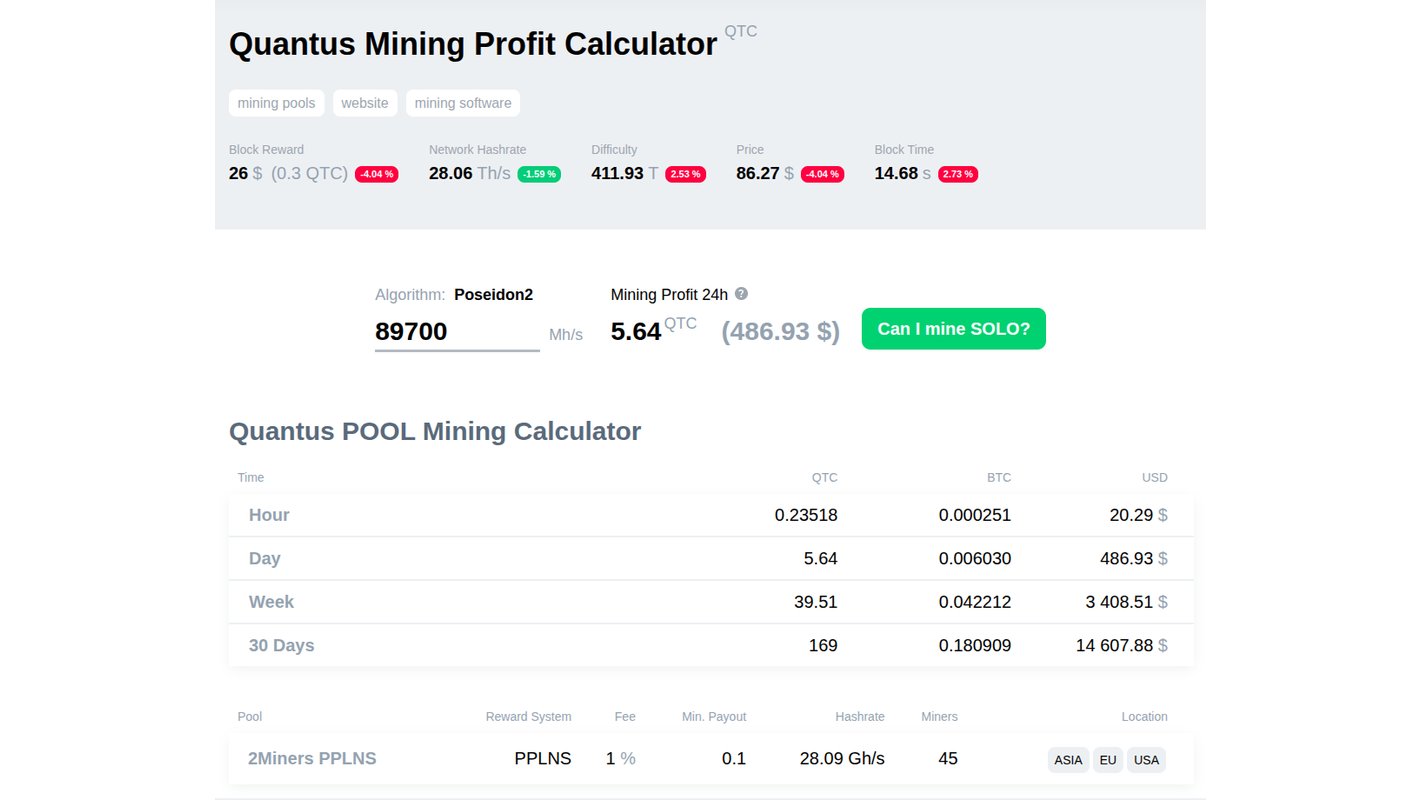Click the 30 Days BTC value 0.180909
Screen dimensions: 1422x800
[975, 646]
